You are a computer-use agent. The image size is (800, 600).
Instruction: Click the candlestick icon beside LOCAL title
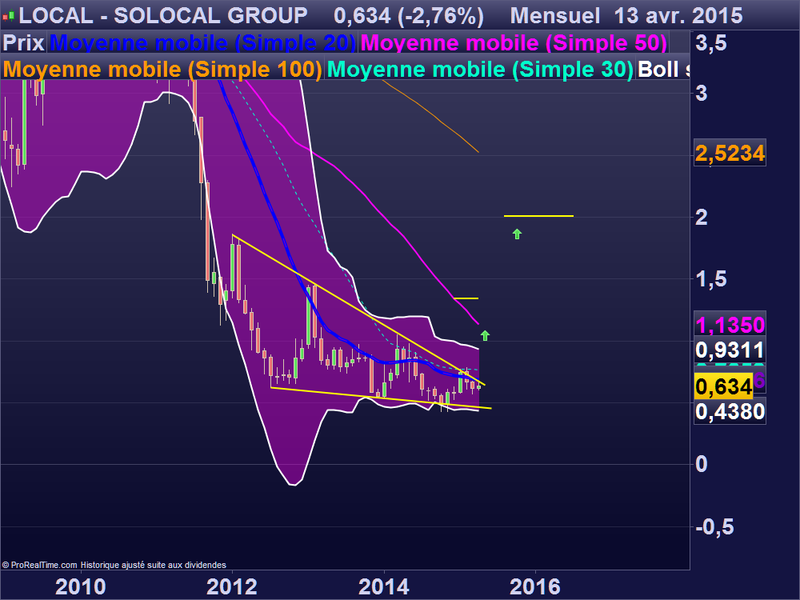click(8, 17)
